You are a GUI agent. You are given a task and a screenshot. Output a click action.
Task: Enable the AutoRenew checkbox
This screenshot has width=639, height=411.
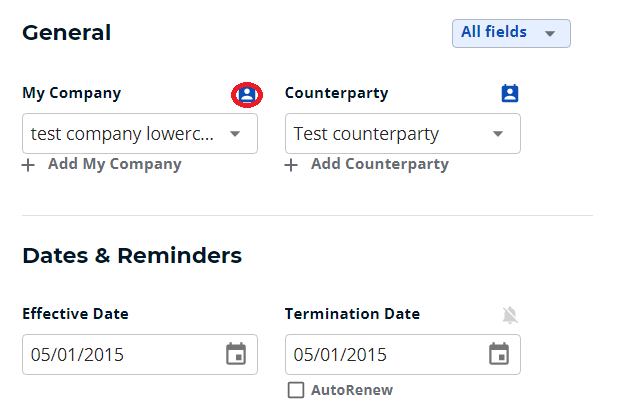click(x=296, y=390)
